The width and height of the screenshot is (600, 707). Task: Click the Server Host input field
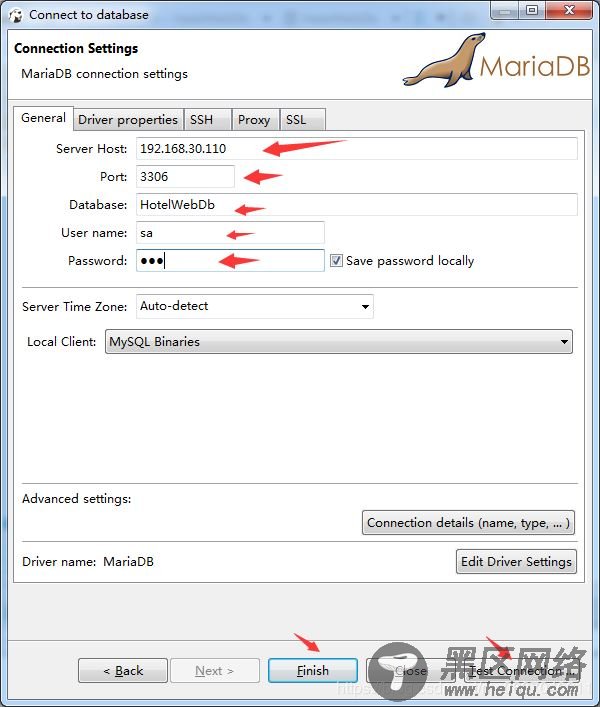(x=357, y=149)
